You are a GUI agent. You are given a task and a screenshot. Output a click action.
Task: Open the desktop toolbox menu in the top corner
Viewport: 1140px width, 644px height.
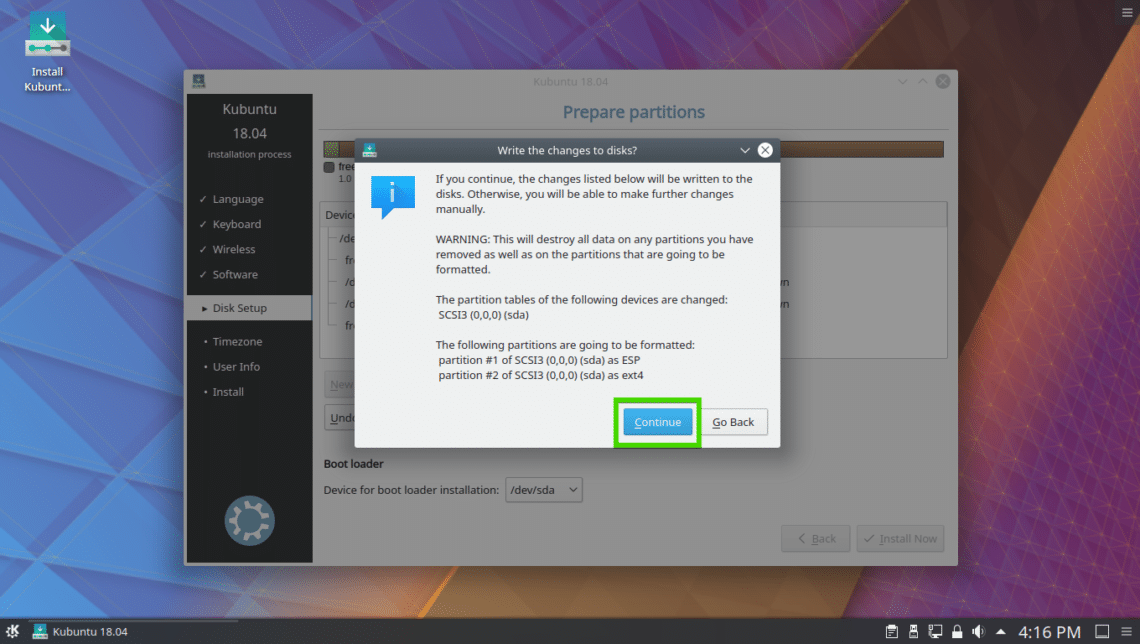1127,12
